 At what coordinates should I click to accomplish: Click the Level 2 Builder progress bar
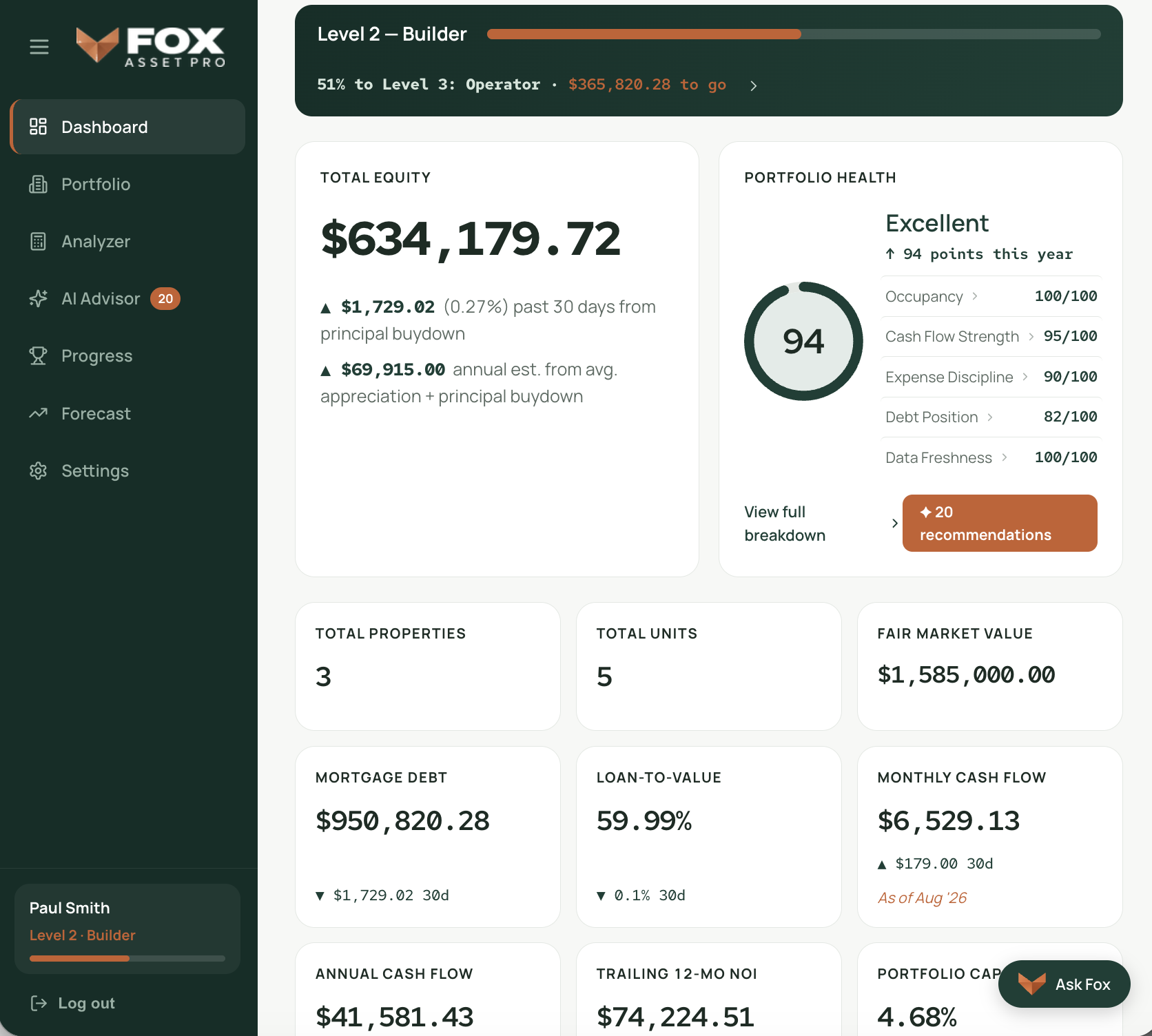[x=794, y=34]
